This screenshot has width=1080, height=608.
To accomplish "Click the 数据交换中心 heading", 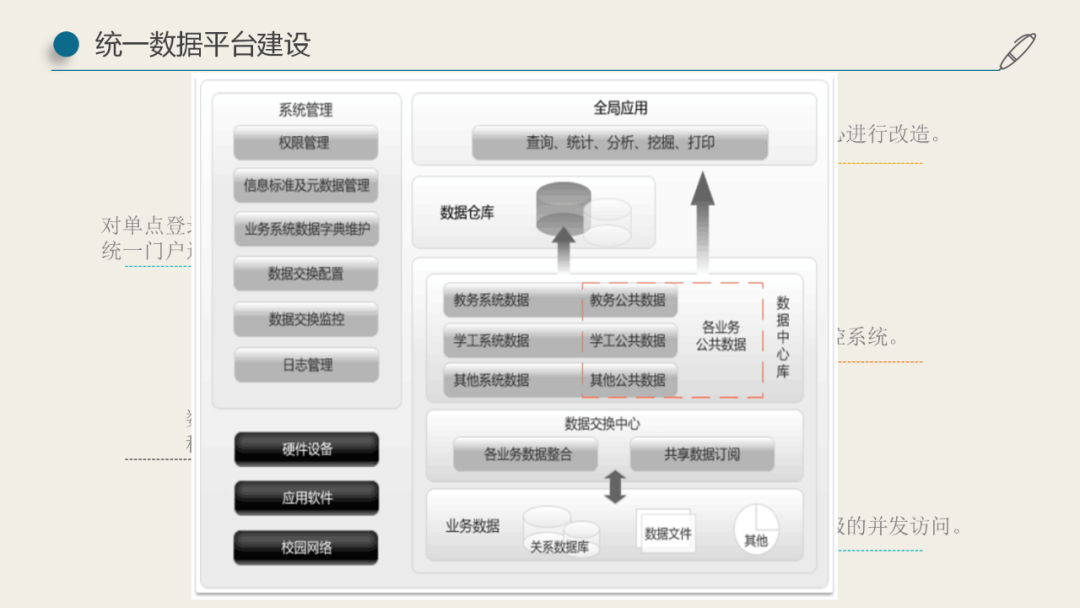I will [x=602, y=423].
